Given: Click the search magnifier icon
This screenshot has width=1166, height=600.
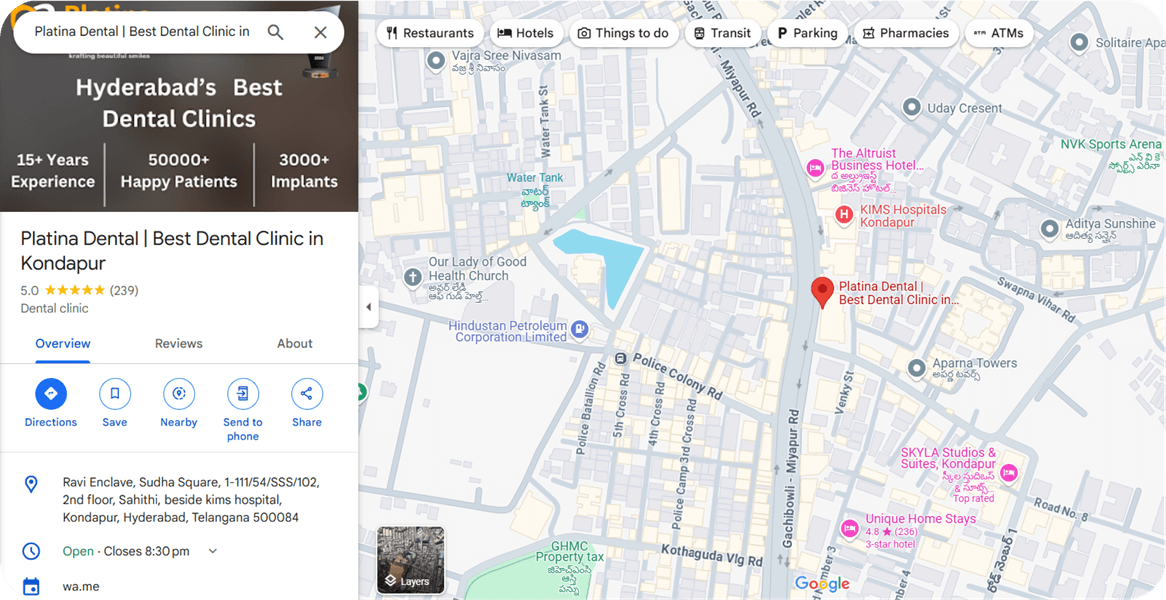Looking at the screenshot, I should tap(276, 32).
